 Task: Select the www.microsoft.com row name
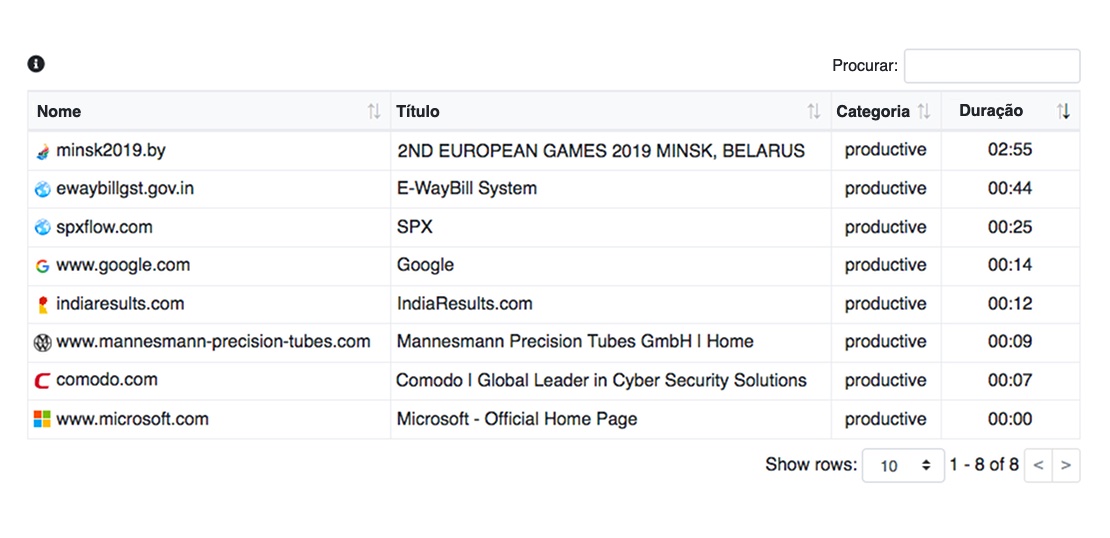pos(132,419)
